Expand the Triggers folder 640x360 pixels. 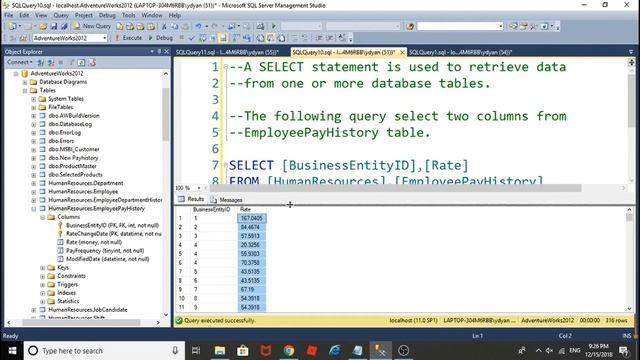pyautogui.click(x=42, y=284)
